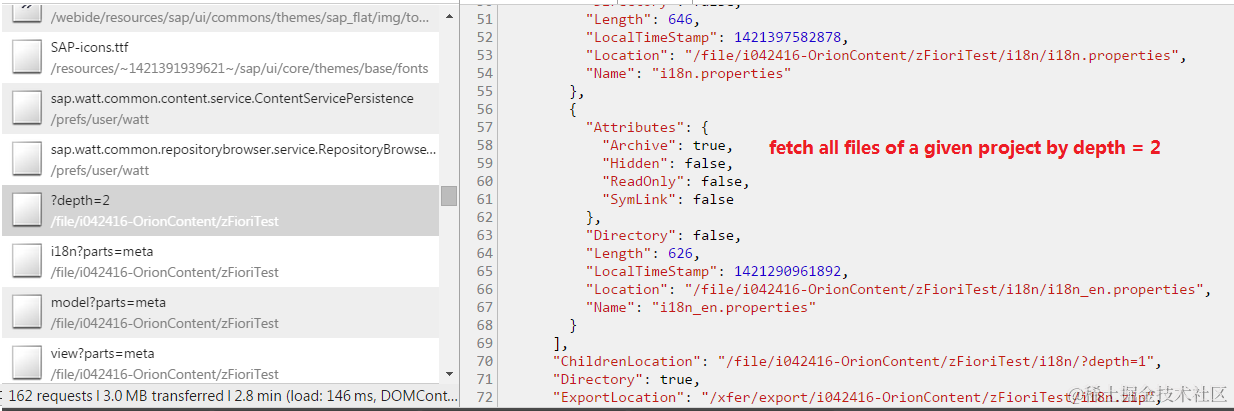Click the LocalTimeStamp 1421290961892 value
1234x411 pixels.
pyautogui.click(x=788, y=271)
